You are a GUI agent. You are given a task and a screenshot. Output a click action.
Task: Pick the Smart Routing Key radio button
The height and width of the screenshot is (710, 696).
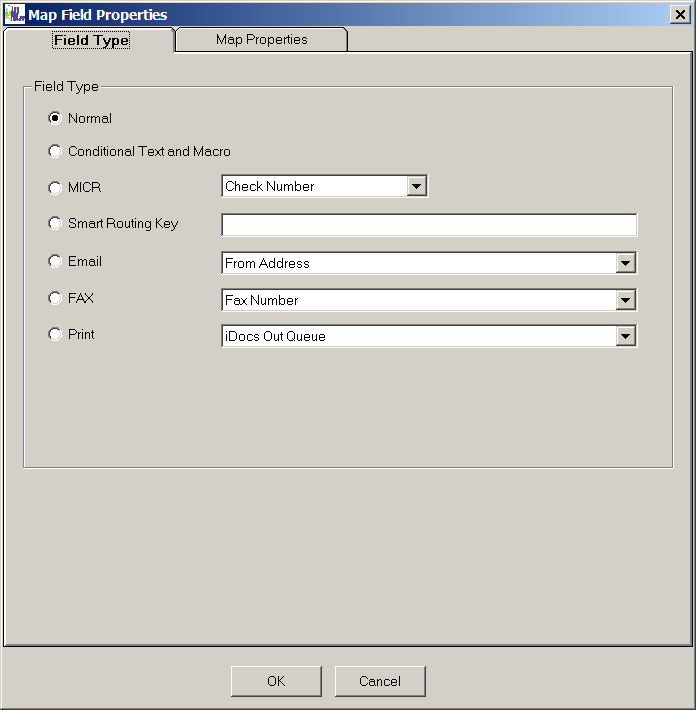55,223
